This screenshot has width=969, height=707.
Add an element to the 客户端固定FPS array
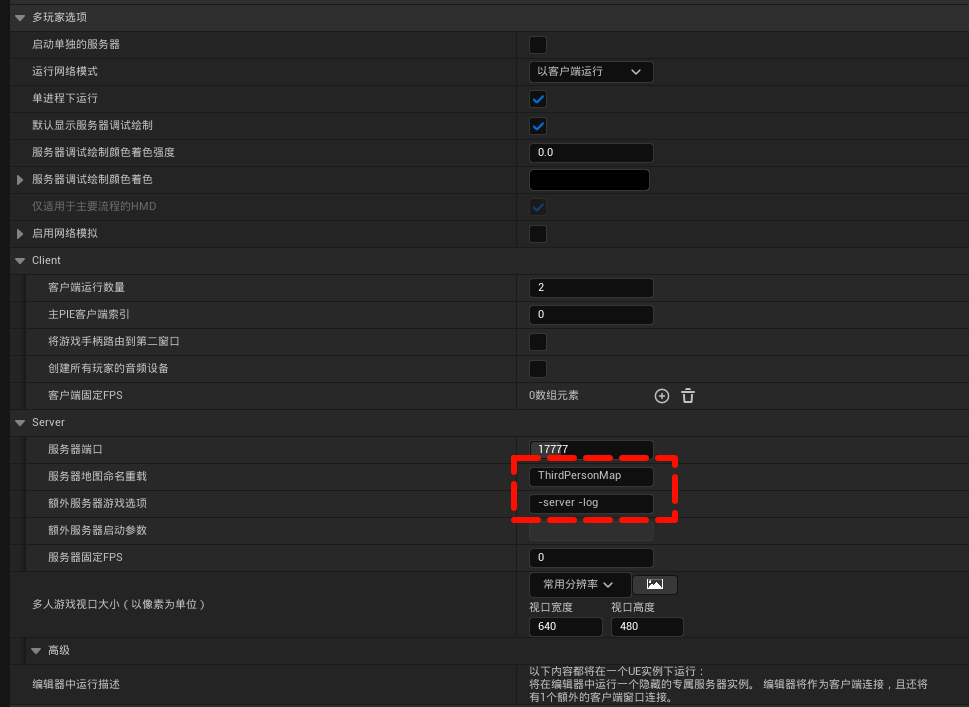(661, 396)
